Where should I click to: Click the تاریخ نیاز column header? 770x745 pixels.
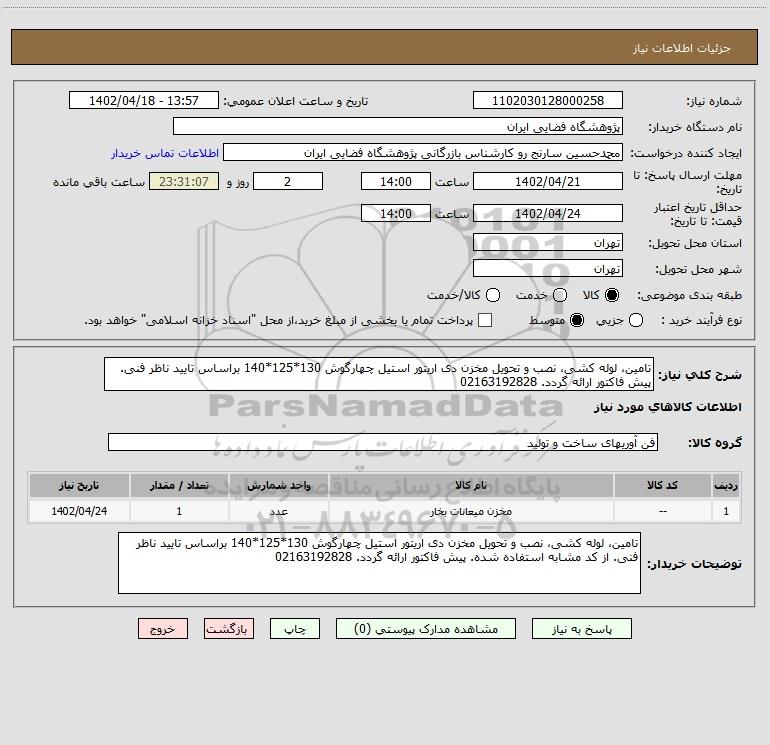pos(79,485)
